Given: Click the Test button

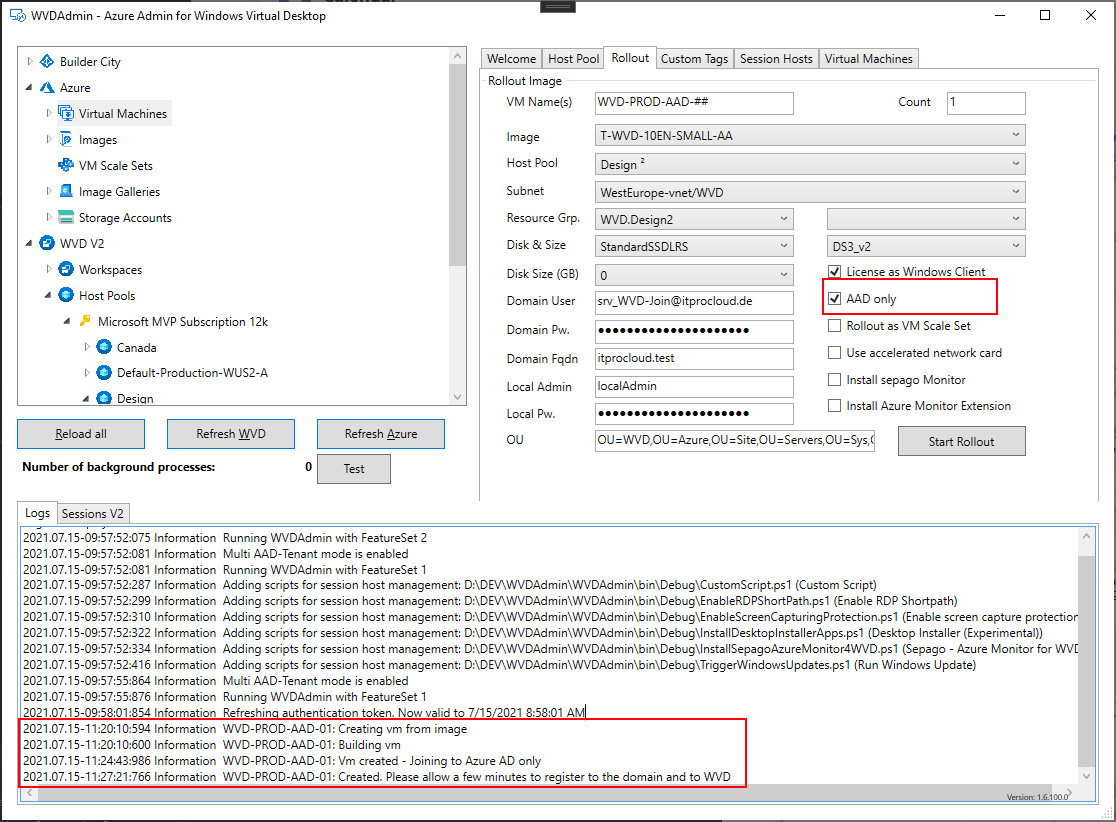Looking at the screenshot, I should [x=354, y=468].
